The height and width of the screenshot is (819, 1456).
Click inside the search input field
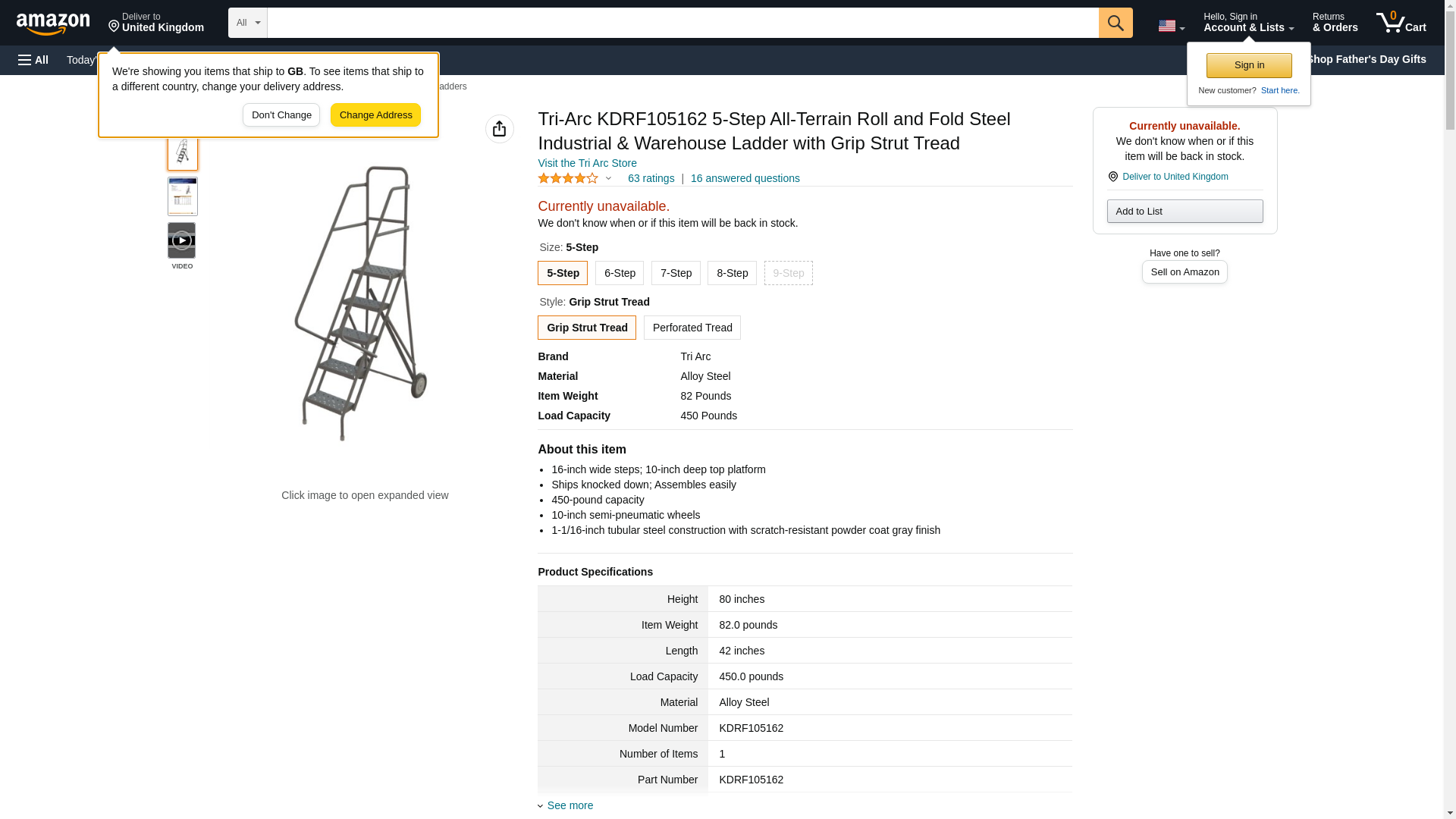682,23
